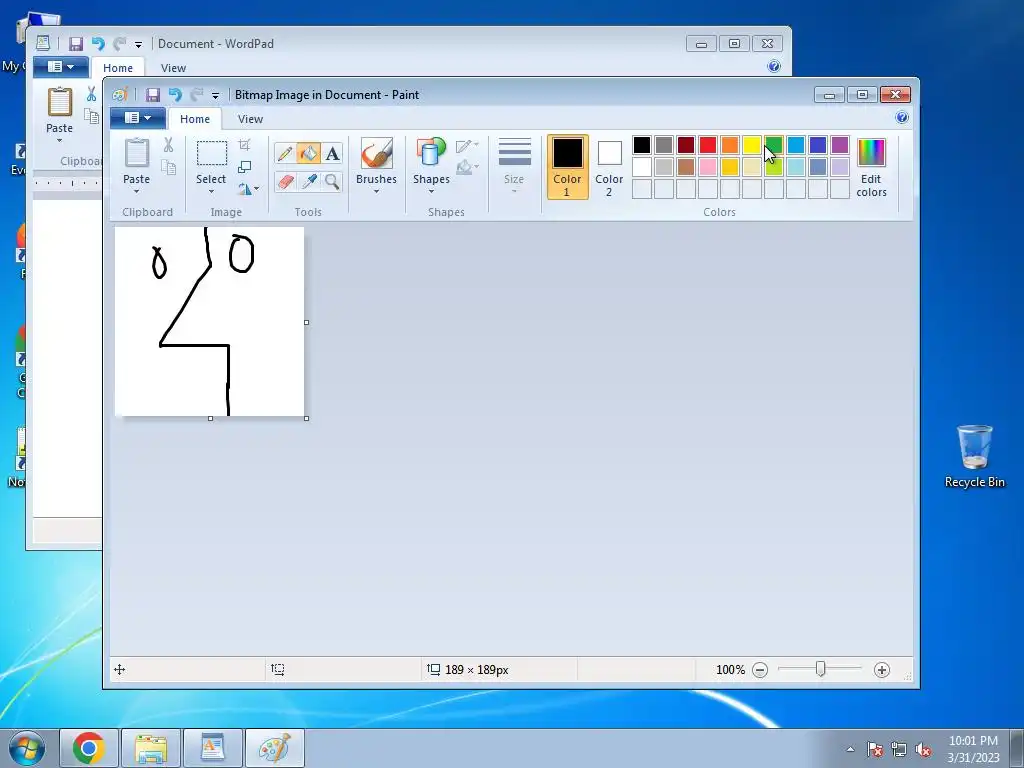Expand the Rotate or flip dropdown
The height and width of the screenshot is (768, 1024).
[x=248, y=189]
